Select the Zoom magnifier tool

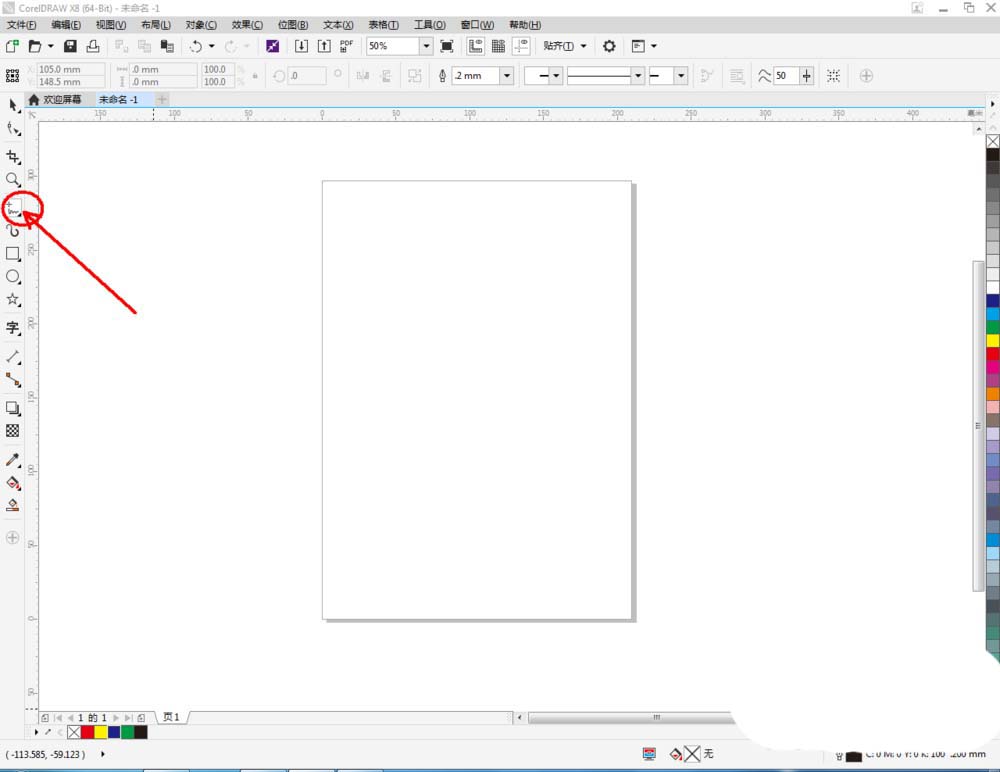coord(13,180)
